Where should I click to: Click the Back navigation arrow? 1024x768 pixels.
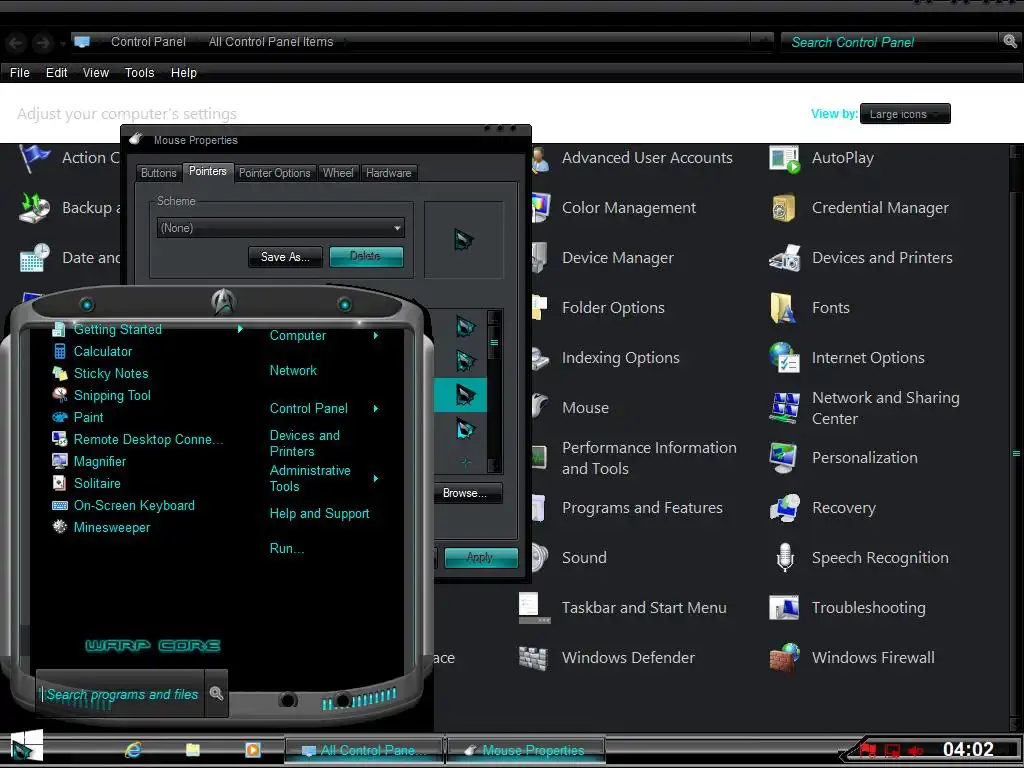[x=16, y=43]
